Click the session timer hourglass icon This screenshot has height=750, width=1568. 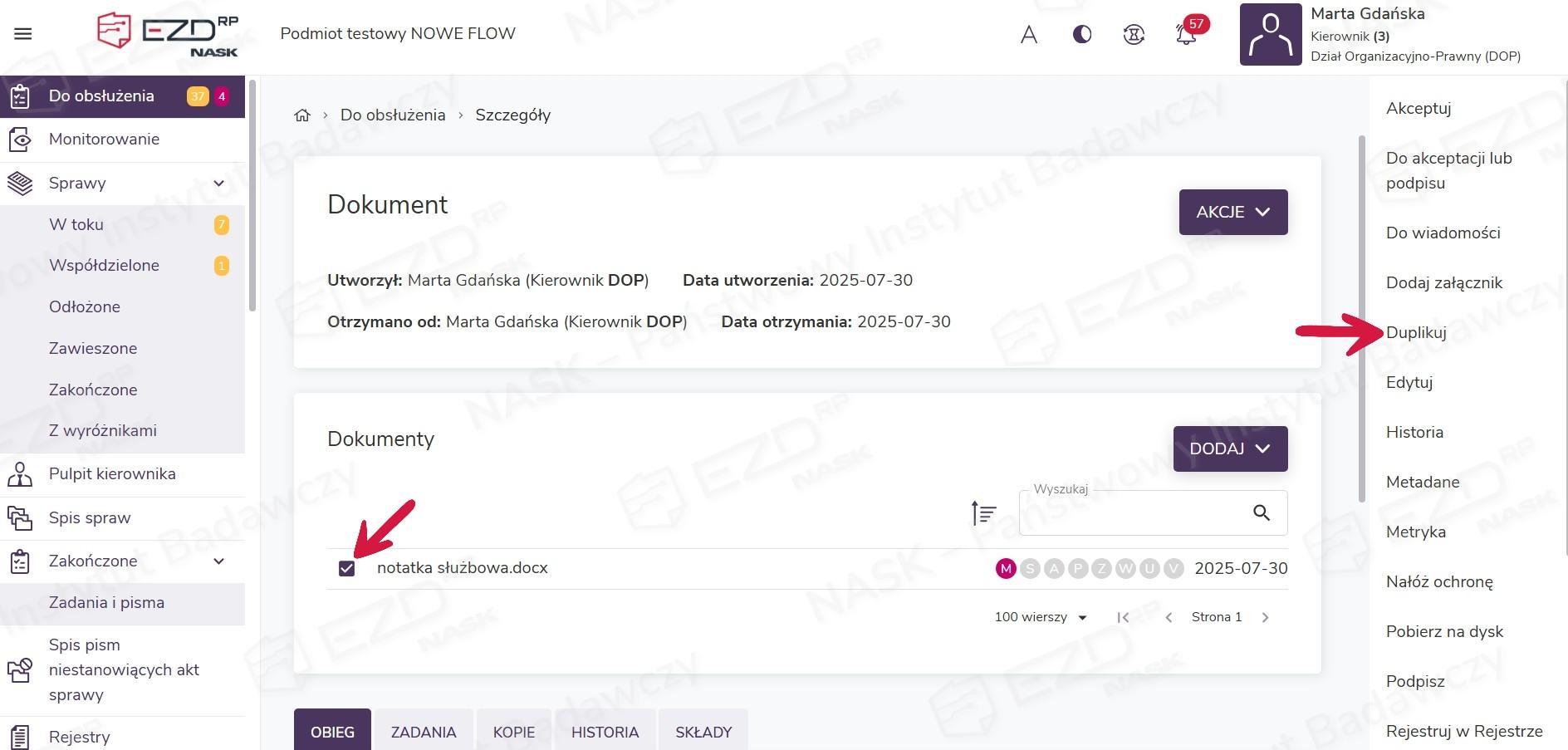click(1134, 35)
